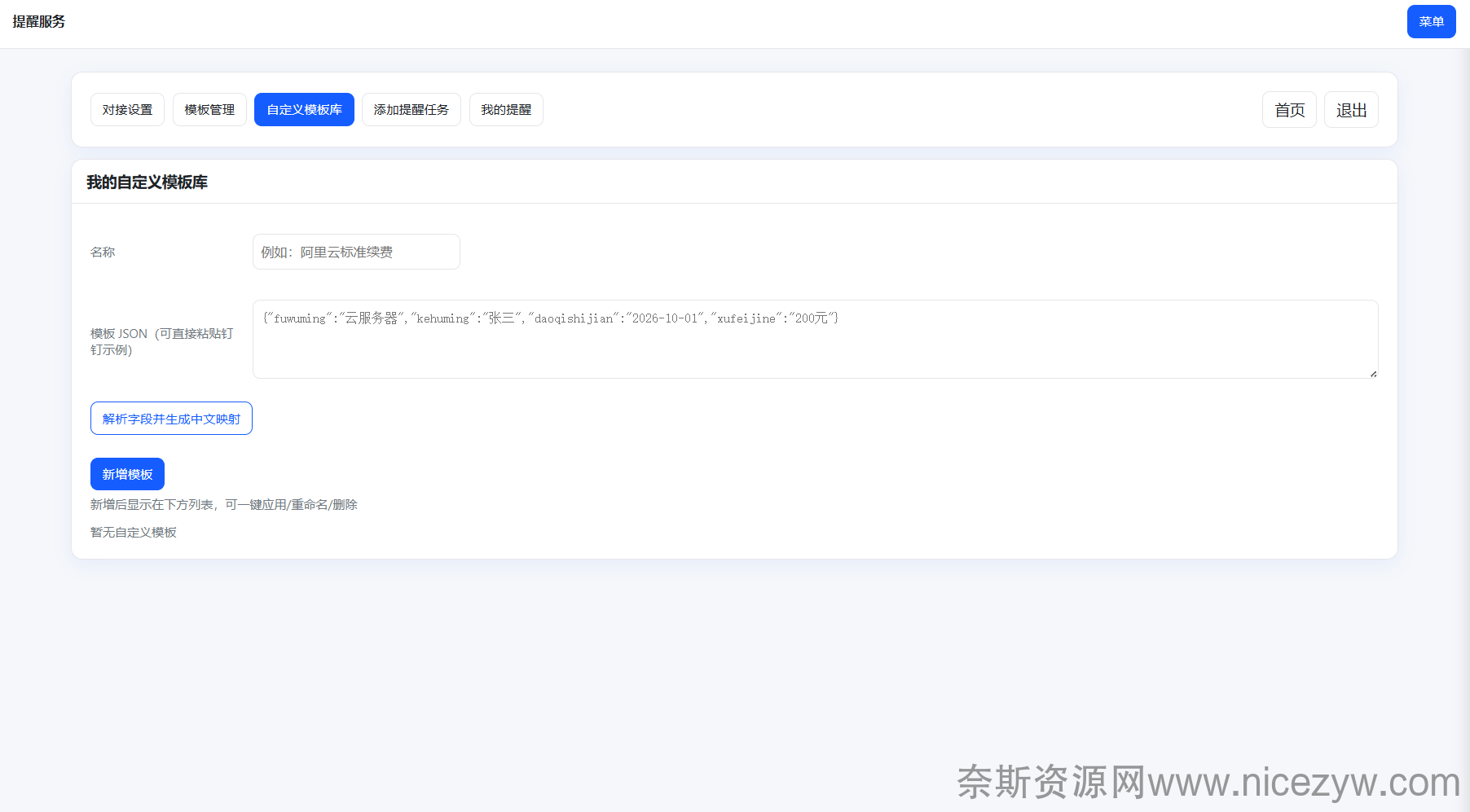1470x812 pixels.
Task: Select the 自定义模板库 tab
Action: point(304,110)
